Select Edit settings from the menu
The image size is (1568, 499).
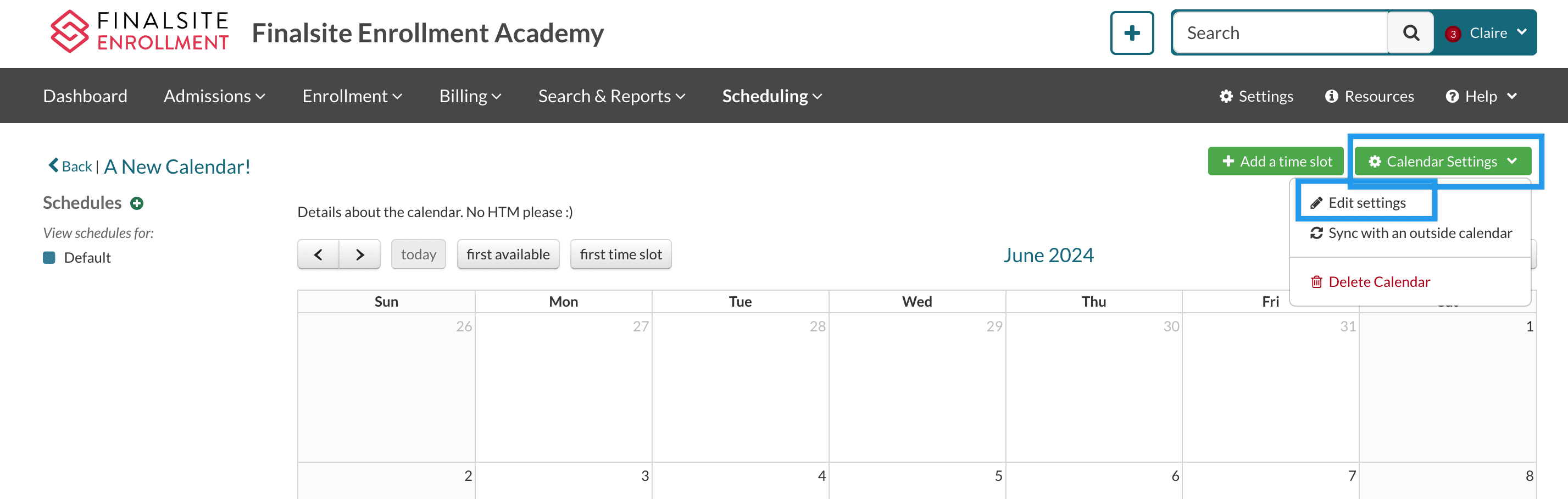pos(1366,203)
